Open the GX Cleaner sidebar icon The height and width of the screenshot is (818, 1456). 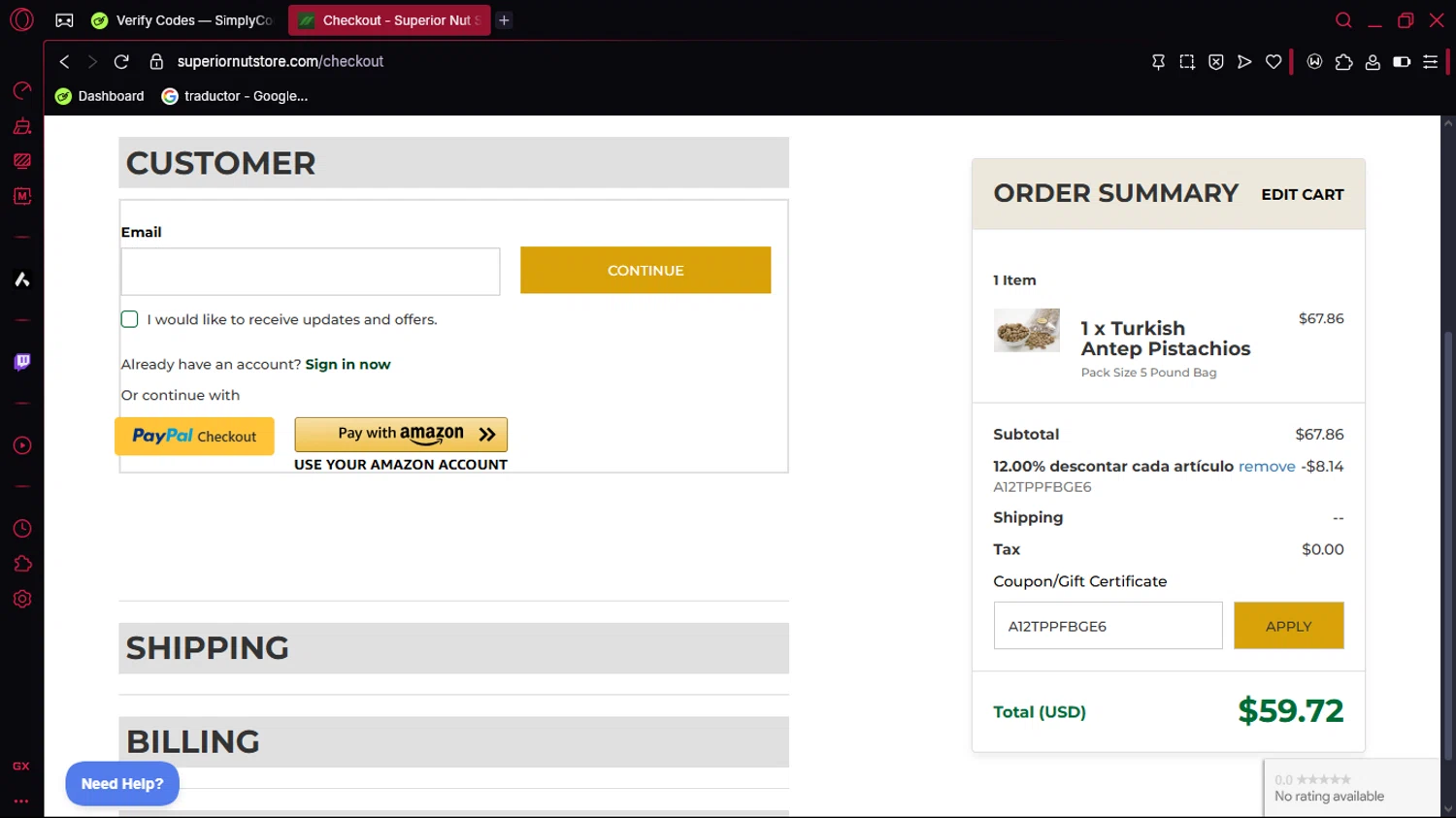[x=21, y=126]
